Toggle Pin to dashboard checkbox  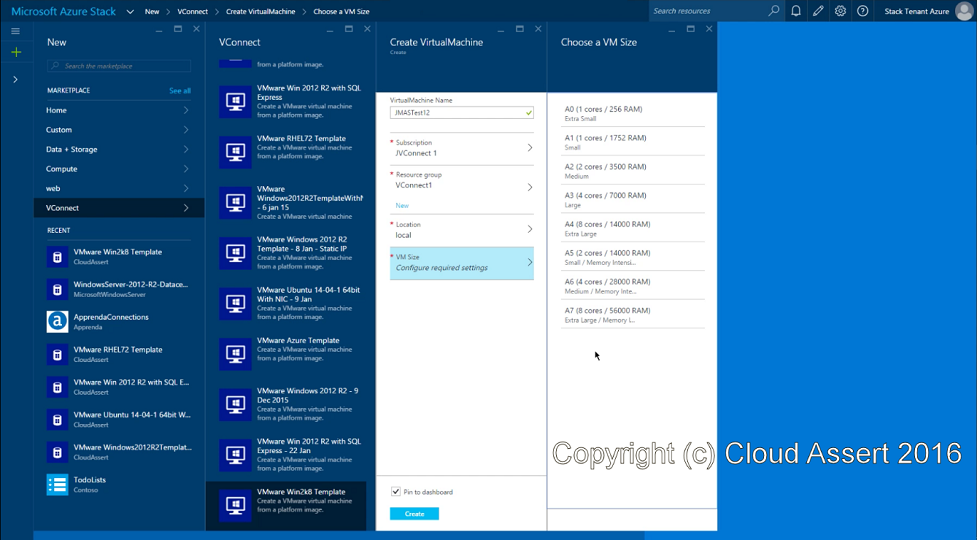396,491
